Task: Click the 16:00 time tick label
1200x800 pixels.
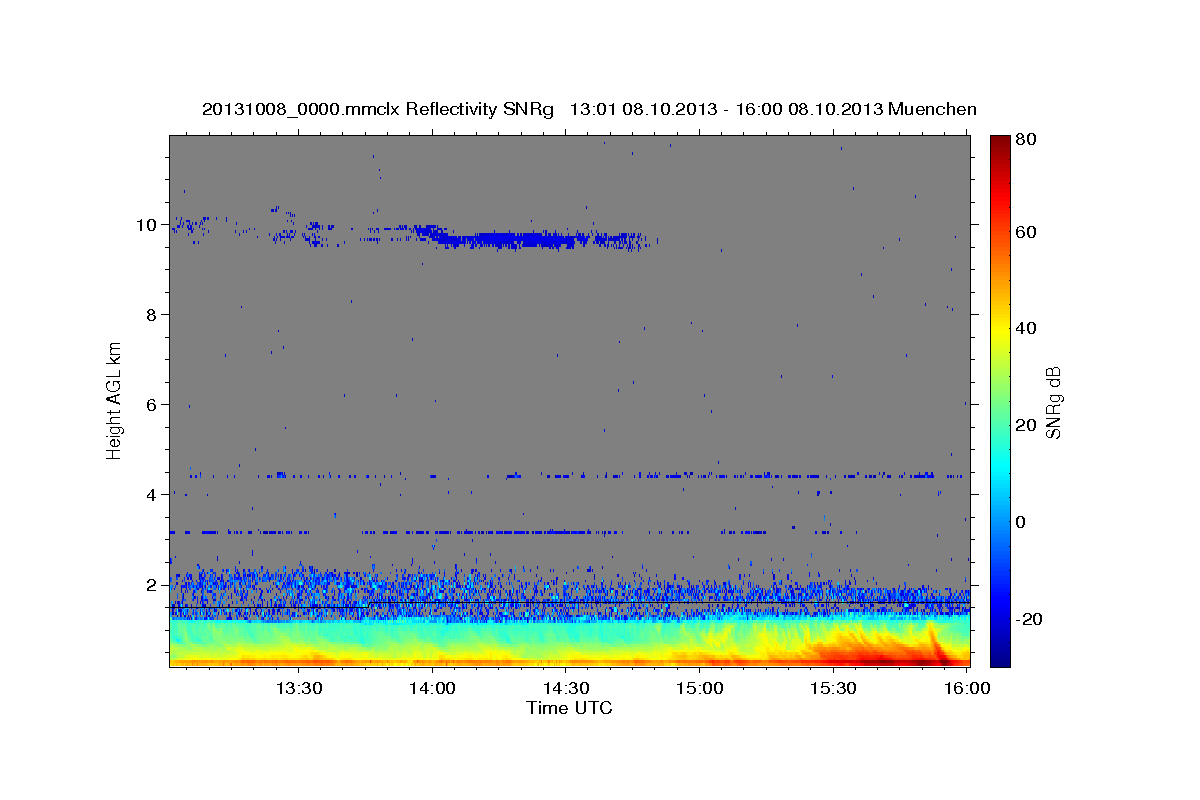Action: (x=968, y=688)
